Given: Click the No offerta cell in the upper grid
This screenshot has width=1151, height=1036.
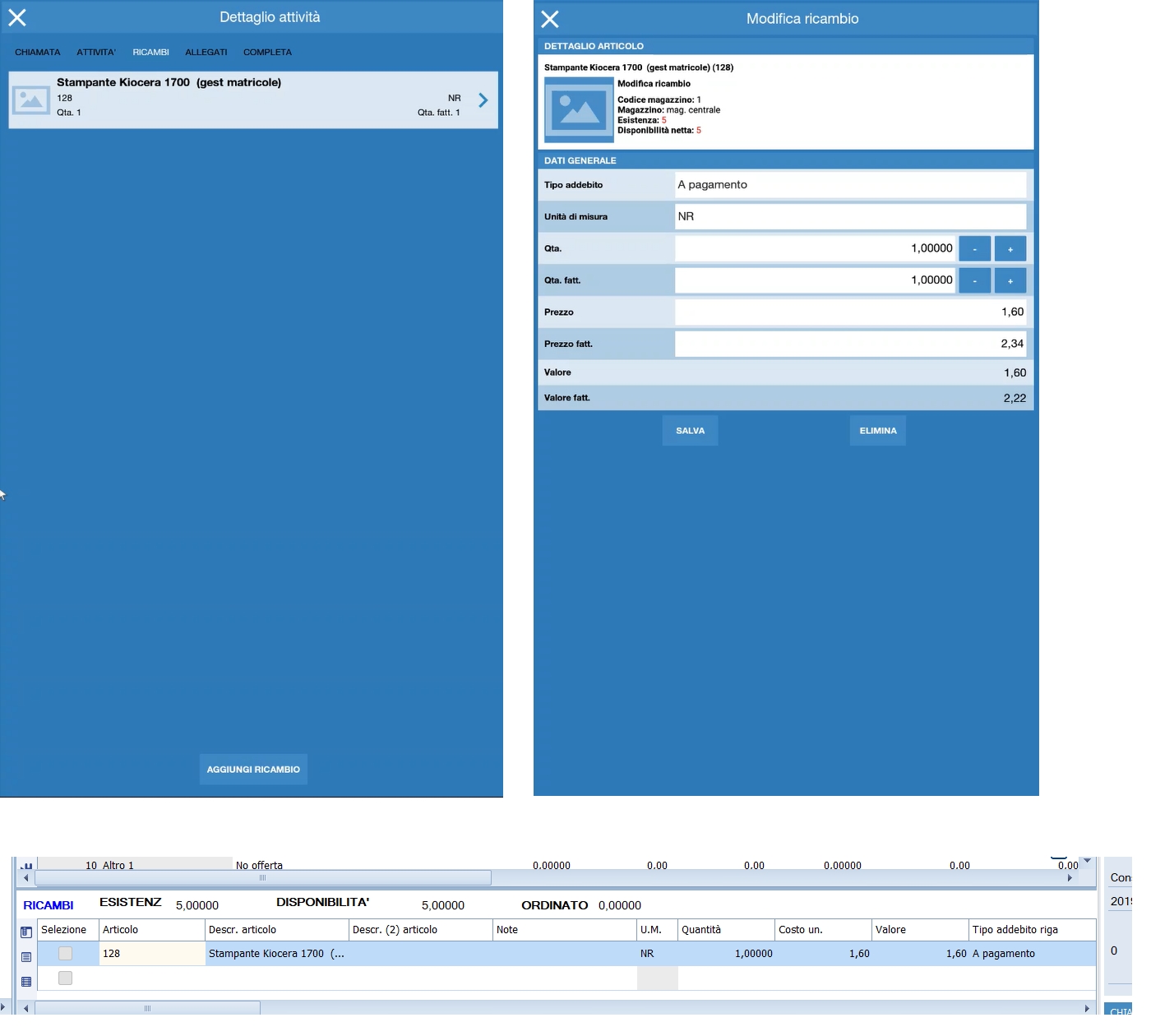Looking at the screenshot, I should click(x=259, y=865).
